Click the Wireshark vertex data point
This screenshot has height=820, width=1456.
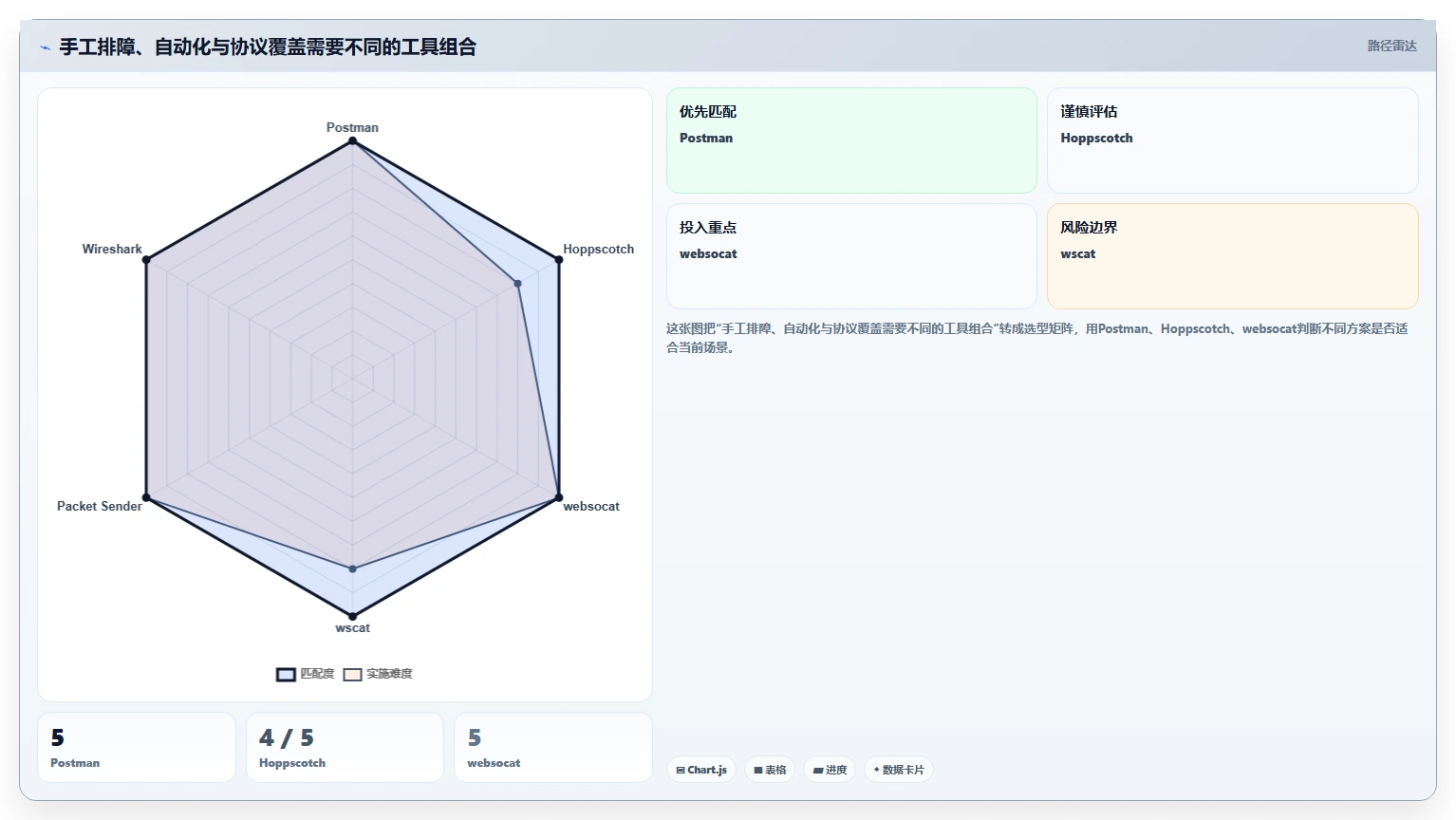[146, 260]
